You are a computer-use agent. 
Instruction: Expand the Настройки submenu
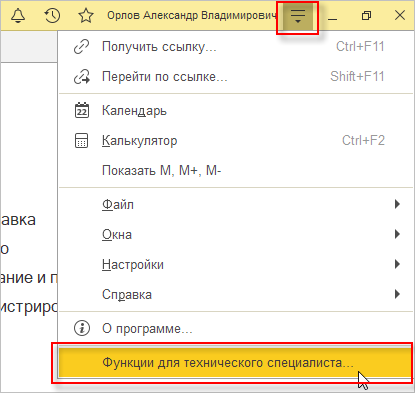coord(236,264)
